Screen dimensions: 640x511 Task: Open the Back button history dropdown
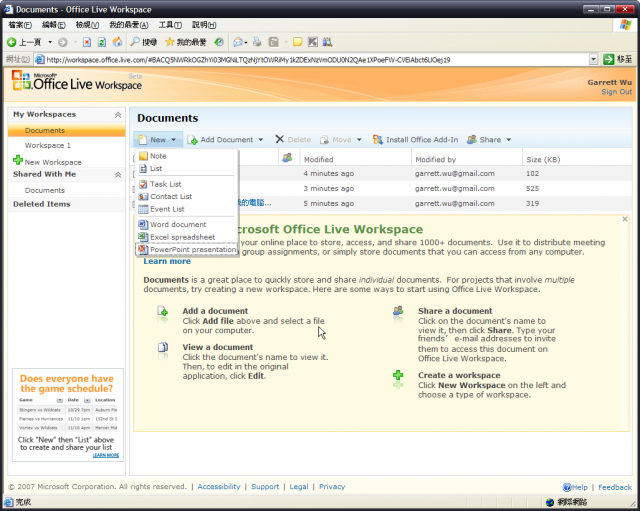50,42
